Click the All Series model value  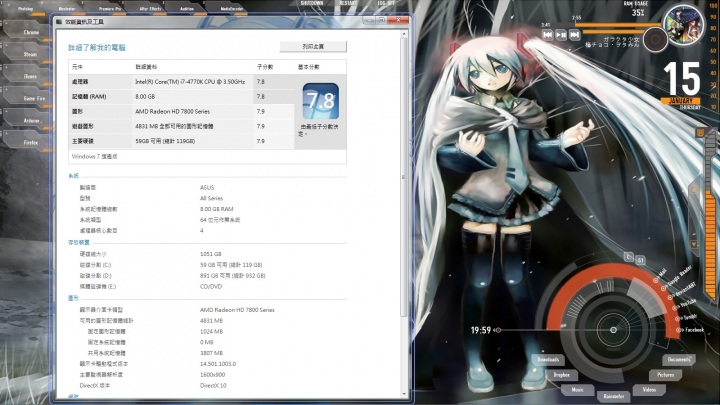pyautogui.click(x=211, y=198)
